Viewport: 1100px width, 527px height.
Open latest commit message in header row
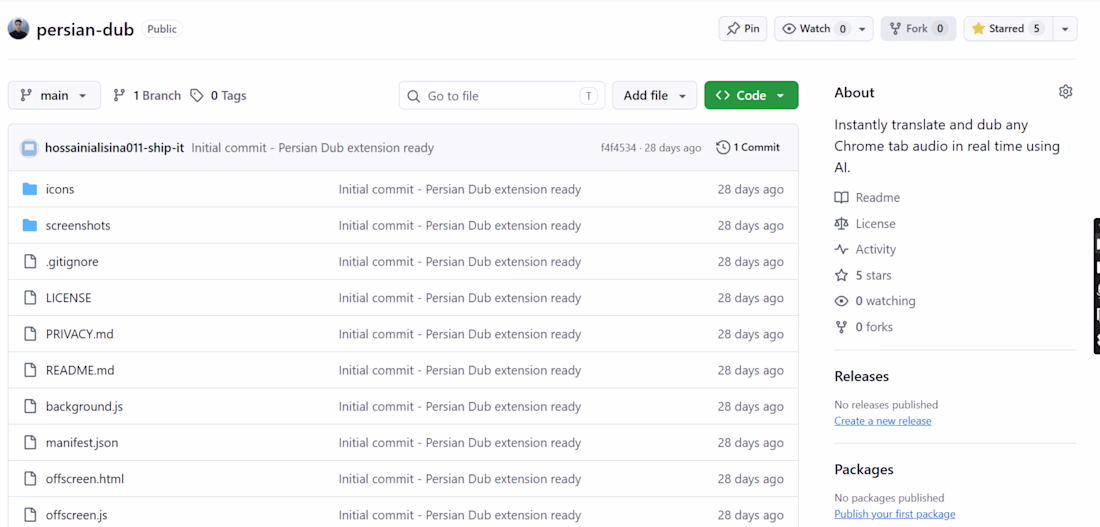pyautogui.click(x=313, y=148)
